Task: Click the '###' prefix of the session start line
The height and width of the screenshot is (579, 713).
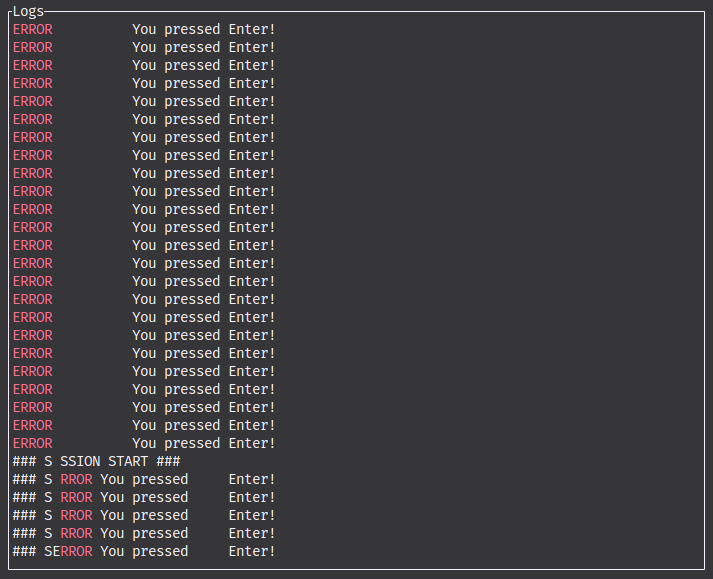Action: click(25, 461)
